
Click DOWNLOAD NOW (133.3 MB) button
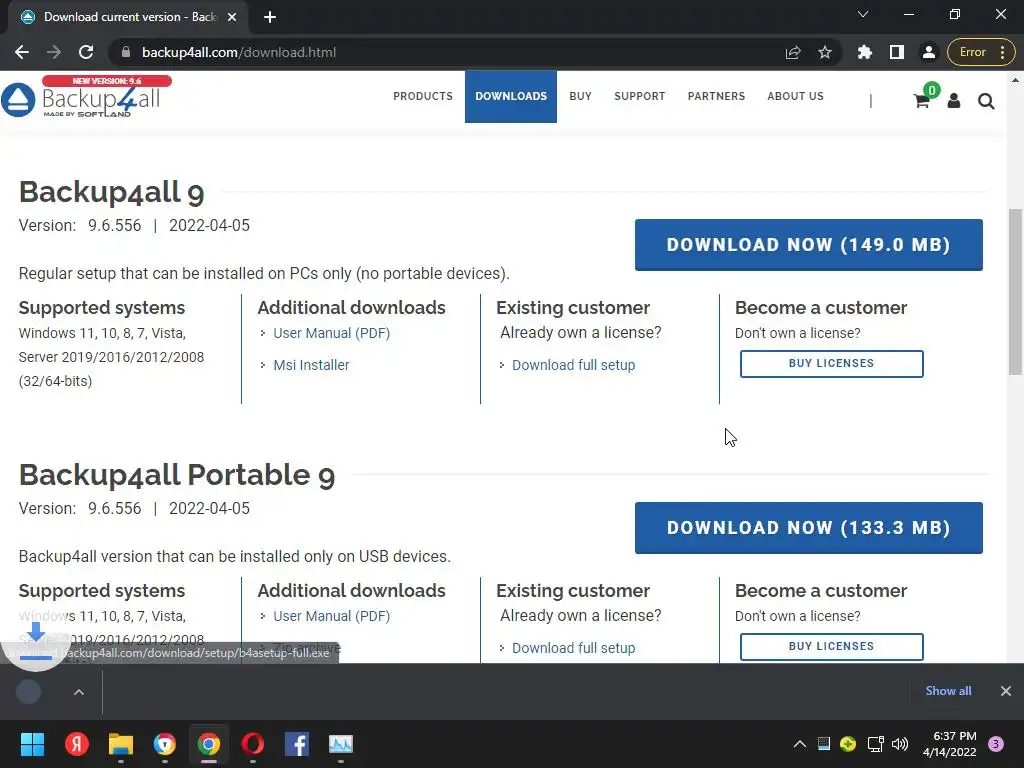click(x=808, y=528)
